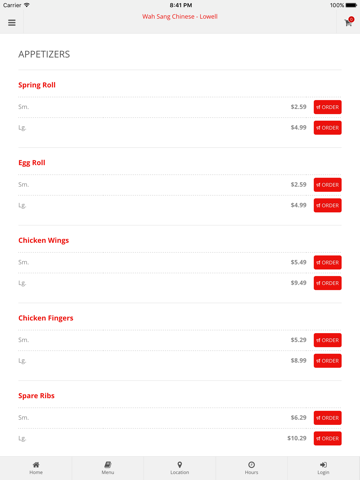
Task: Open the hamburger menu icon
Action: (12, 23)
